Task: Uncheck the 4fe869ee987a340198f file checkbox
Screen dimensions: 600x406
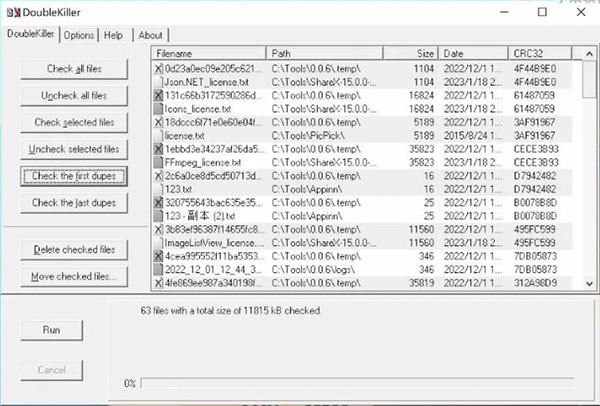Action: pos(158,283)
